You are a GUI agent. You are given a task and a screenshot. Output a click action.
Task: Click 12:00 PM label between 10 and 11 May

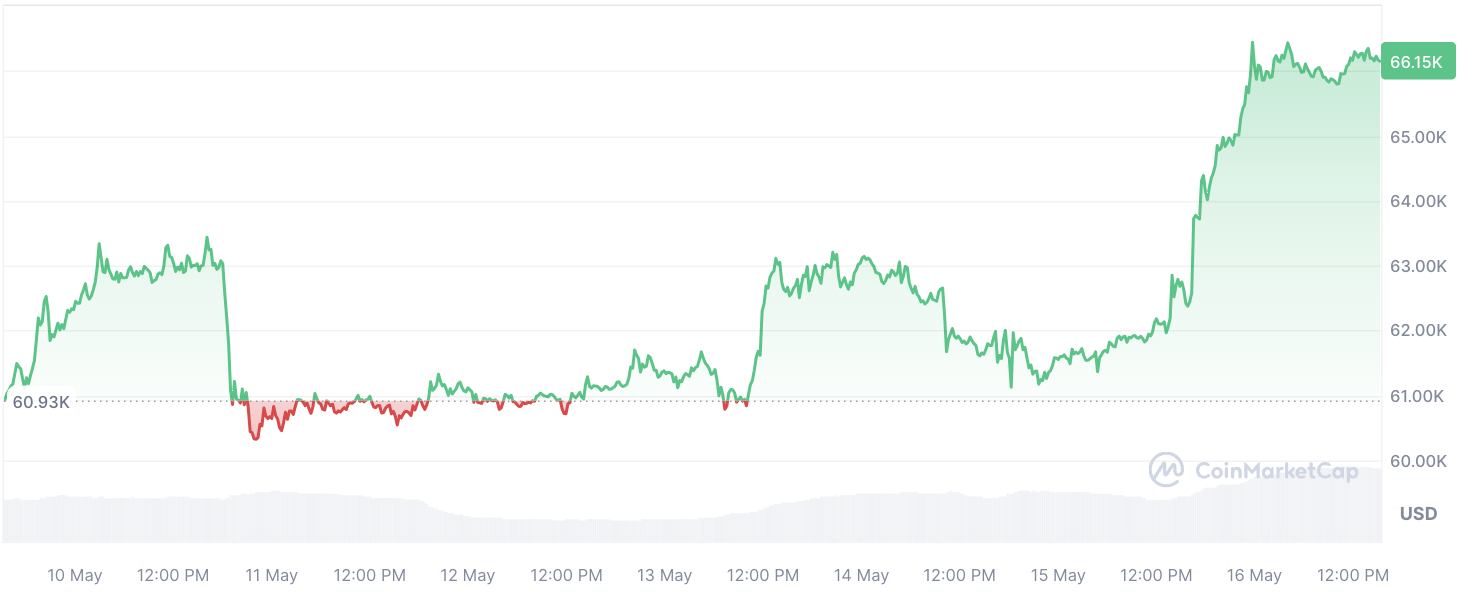(x=173, y=575)
